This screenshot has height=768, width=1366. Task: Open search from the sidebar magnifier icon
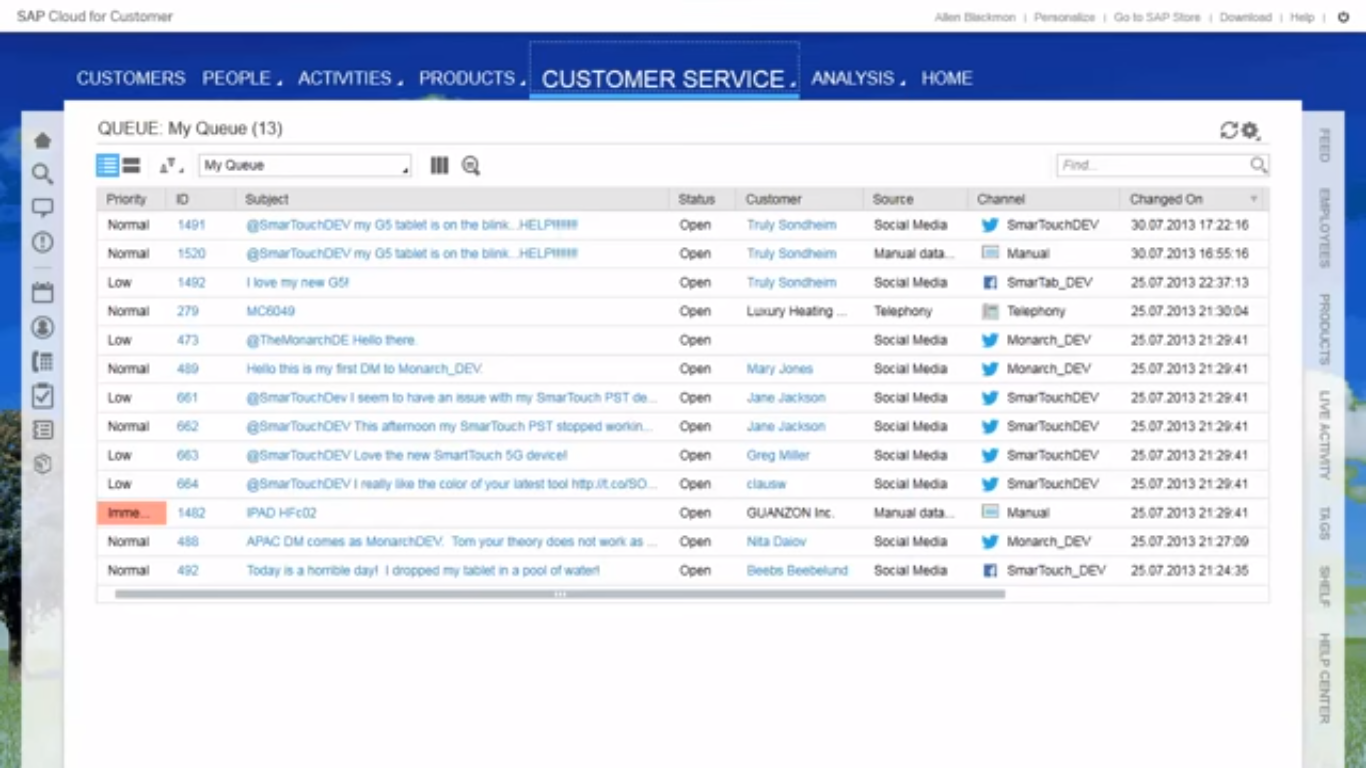42,174
